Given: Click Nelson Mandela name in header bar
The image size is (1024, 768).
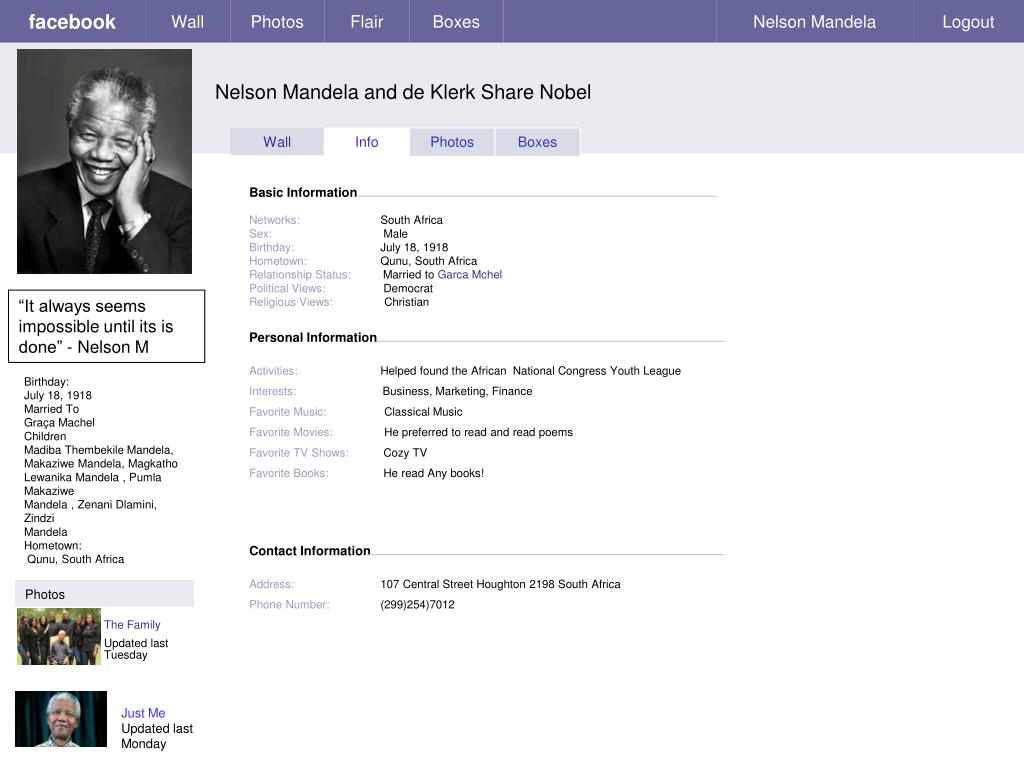Looking at the screenshot, I should click(814, 22).
